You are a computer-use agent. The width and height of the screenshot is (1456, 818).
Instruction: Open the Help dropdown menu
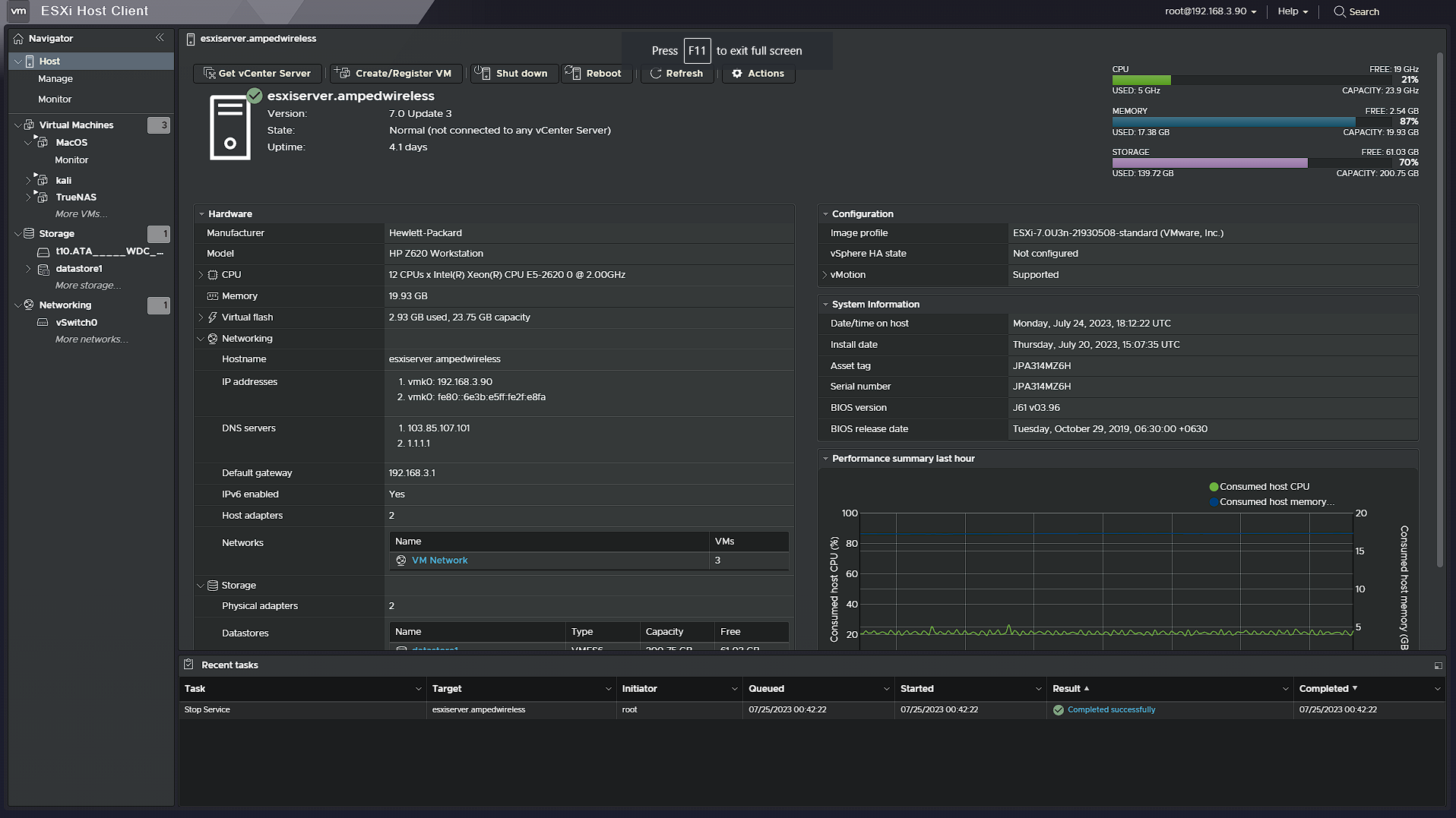1292,11
